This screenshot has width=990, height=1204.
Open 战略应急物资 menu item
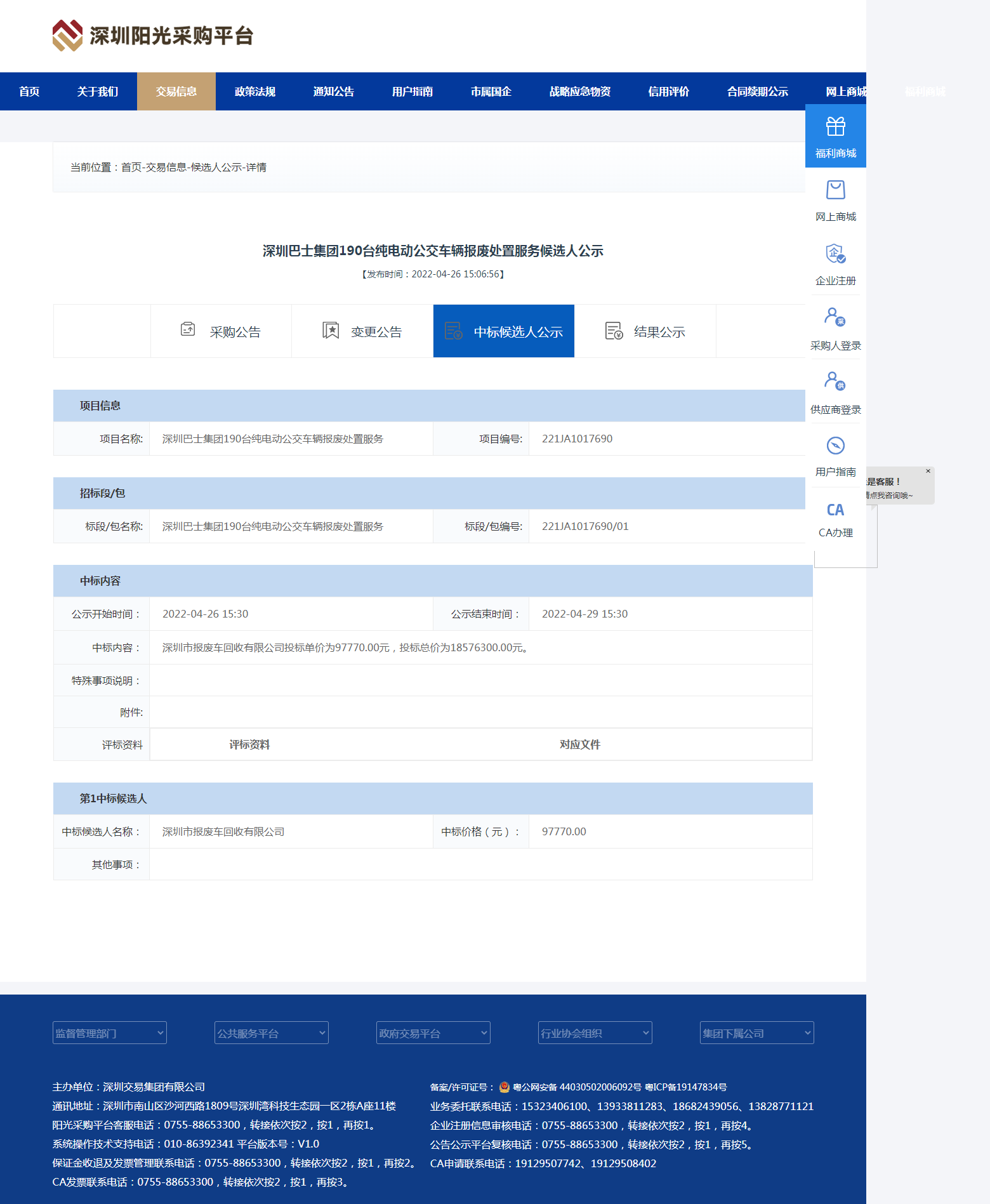580,91
